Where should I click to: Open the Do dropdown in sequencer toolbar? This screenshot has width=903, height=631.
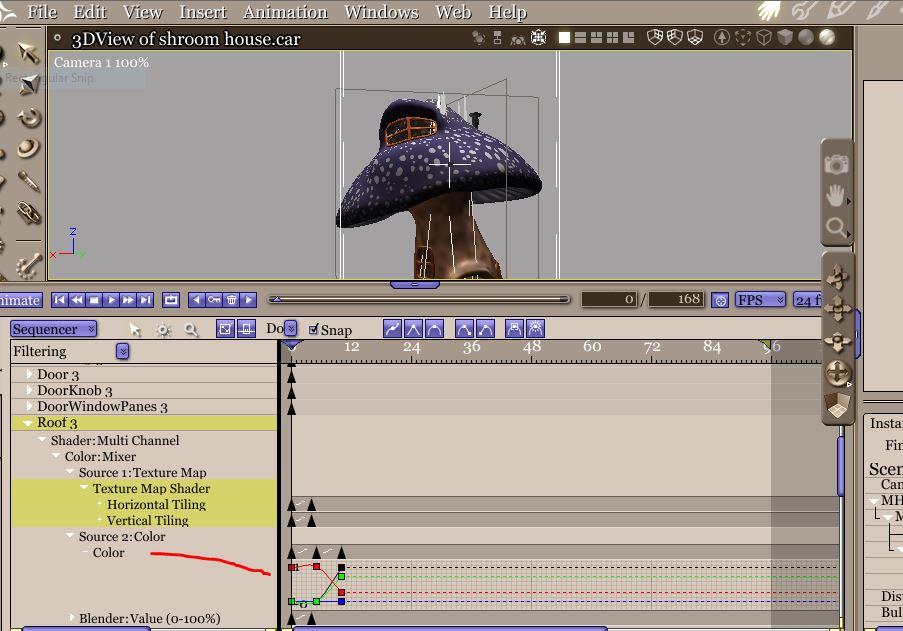291,328
